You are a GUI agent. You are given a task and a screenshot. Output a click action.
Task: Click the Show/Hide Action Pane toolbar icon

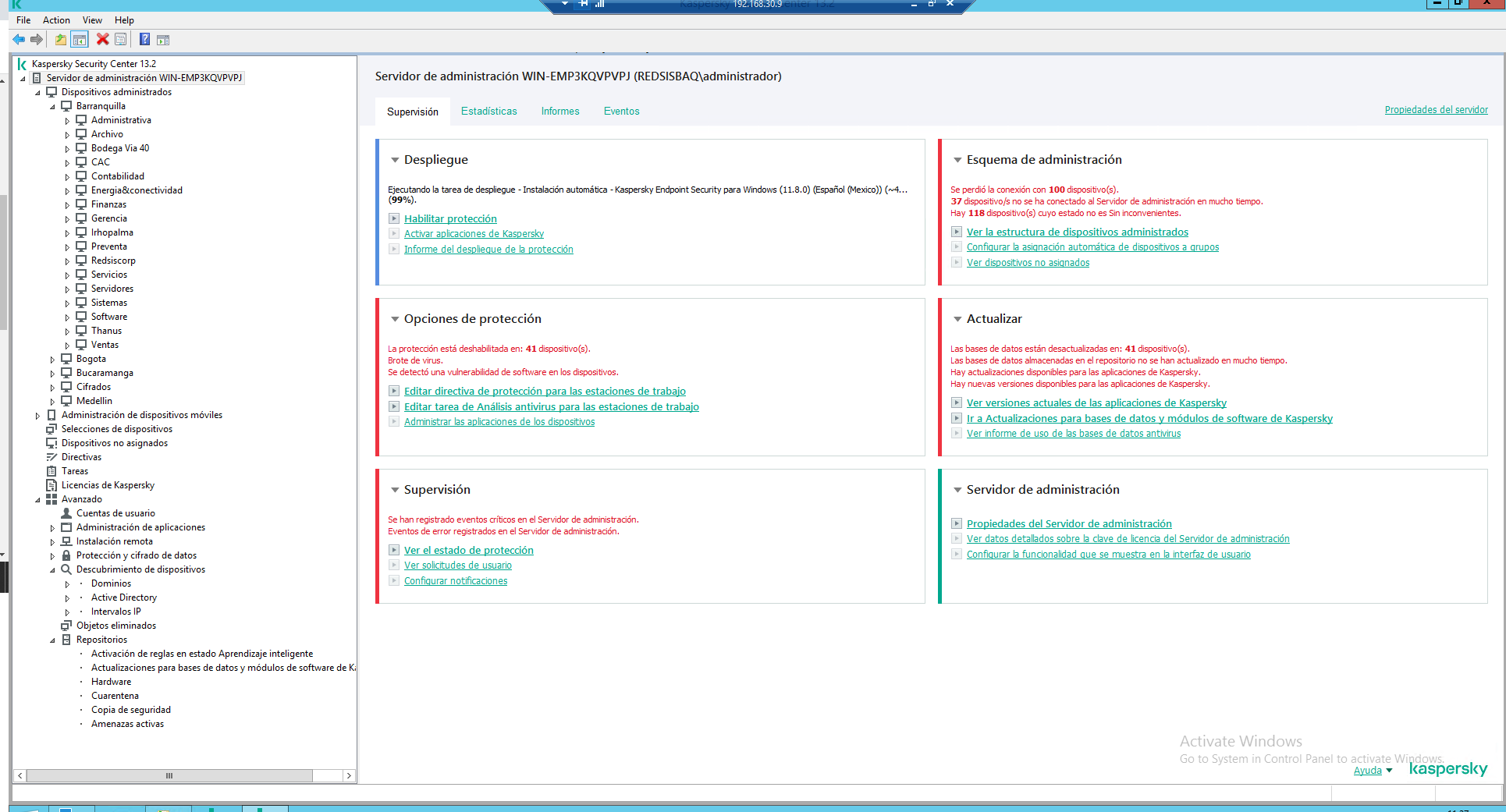pyautogui.click(x=163, y=40)
